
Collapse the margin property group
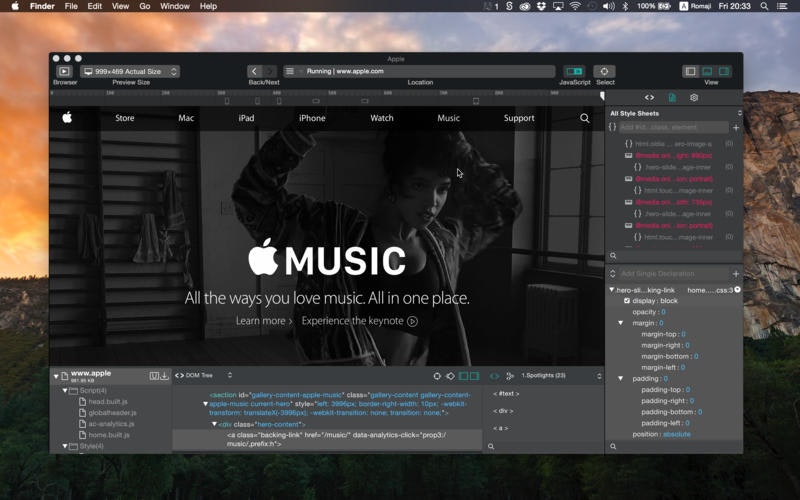click(620, 323)
